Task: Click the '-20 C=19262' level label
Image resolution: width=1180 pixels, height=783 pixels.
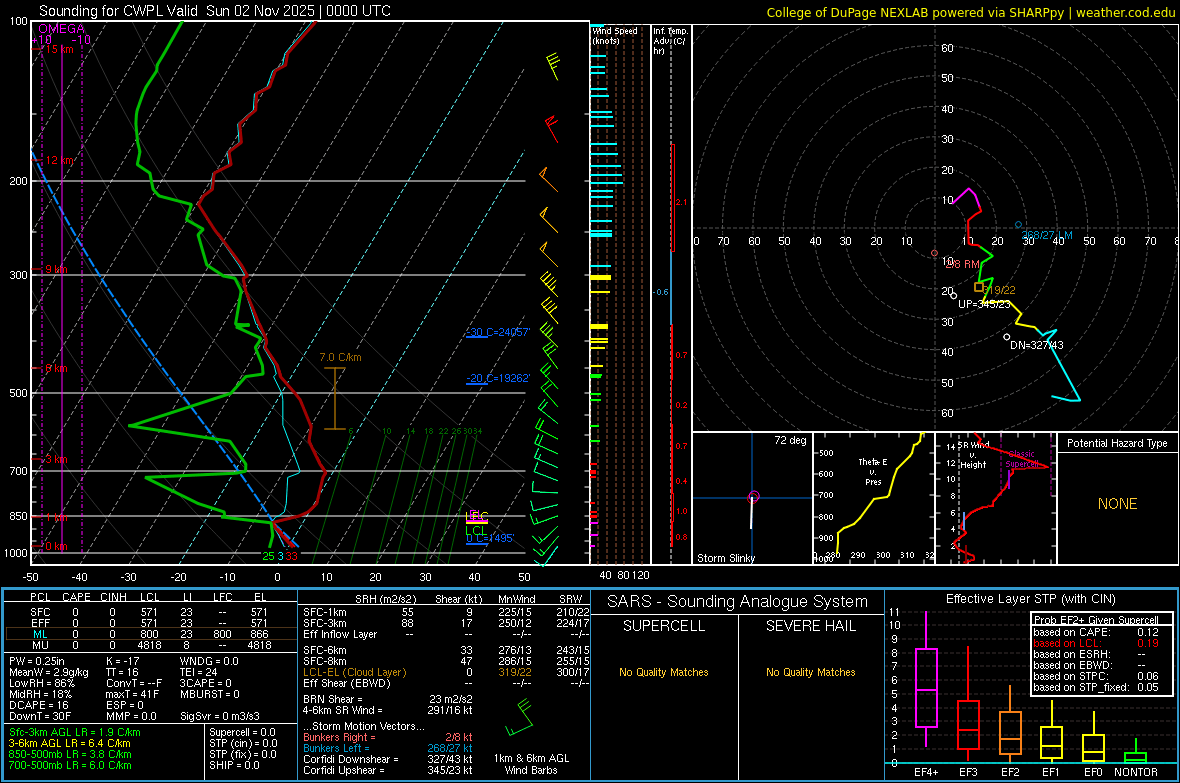Action: point(498,379)
